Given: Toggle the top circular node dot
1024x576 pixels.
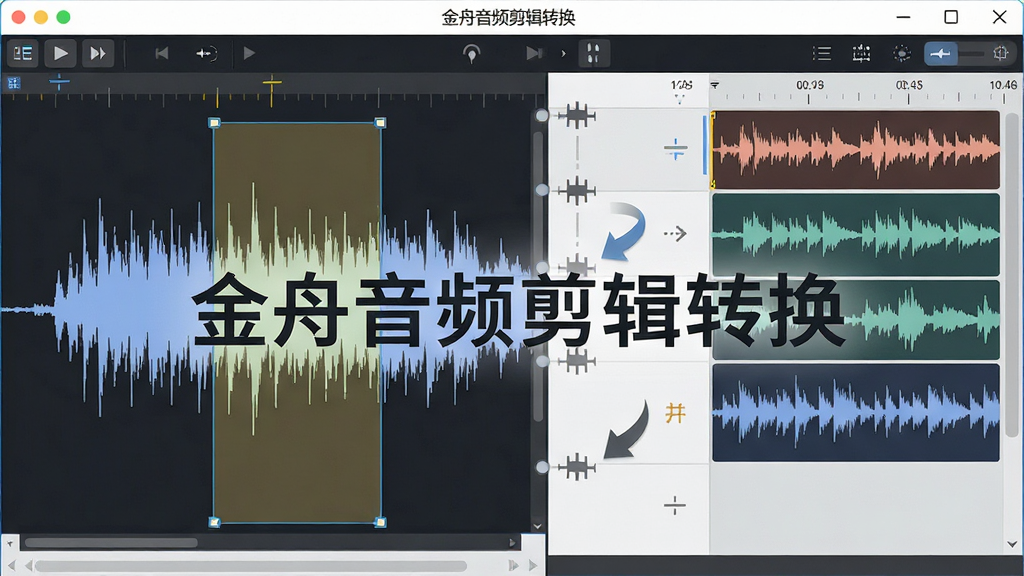Looking at the screenshot, I should [542, 116].
